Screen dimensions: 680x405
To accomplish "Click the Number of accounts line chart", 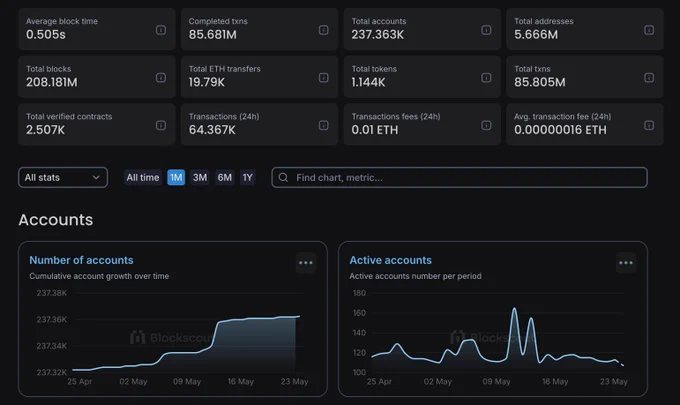I will click(186, 338).
